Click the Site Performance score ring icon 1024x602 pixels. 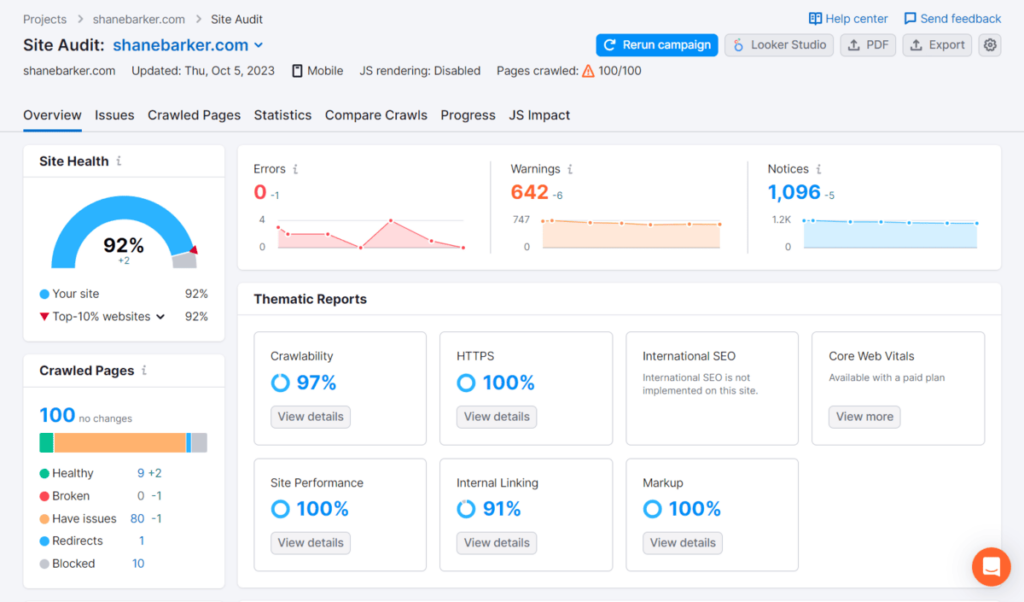(x=280, y=509)
